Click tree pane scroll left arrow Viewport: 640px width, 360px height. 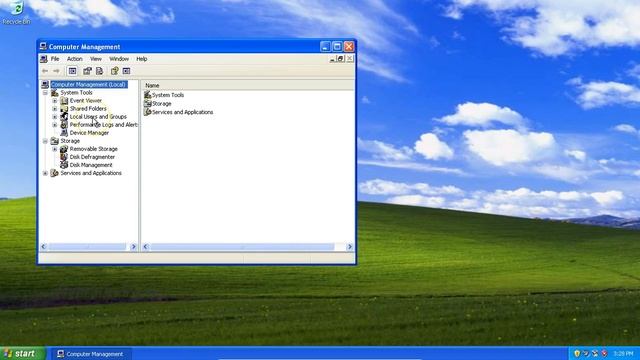click(44, 247)
